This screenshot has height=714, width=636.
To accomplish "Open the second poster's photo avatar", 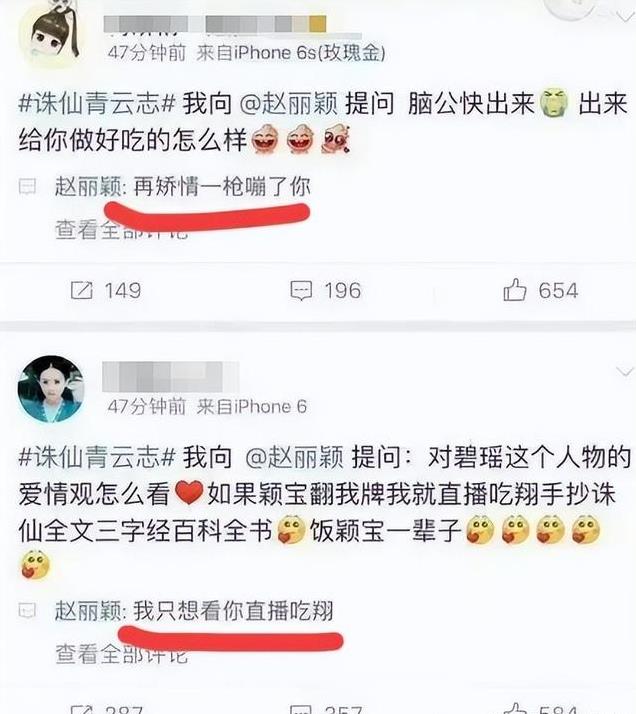I will click(51, 389).
